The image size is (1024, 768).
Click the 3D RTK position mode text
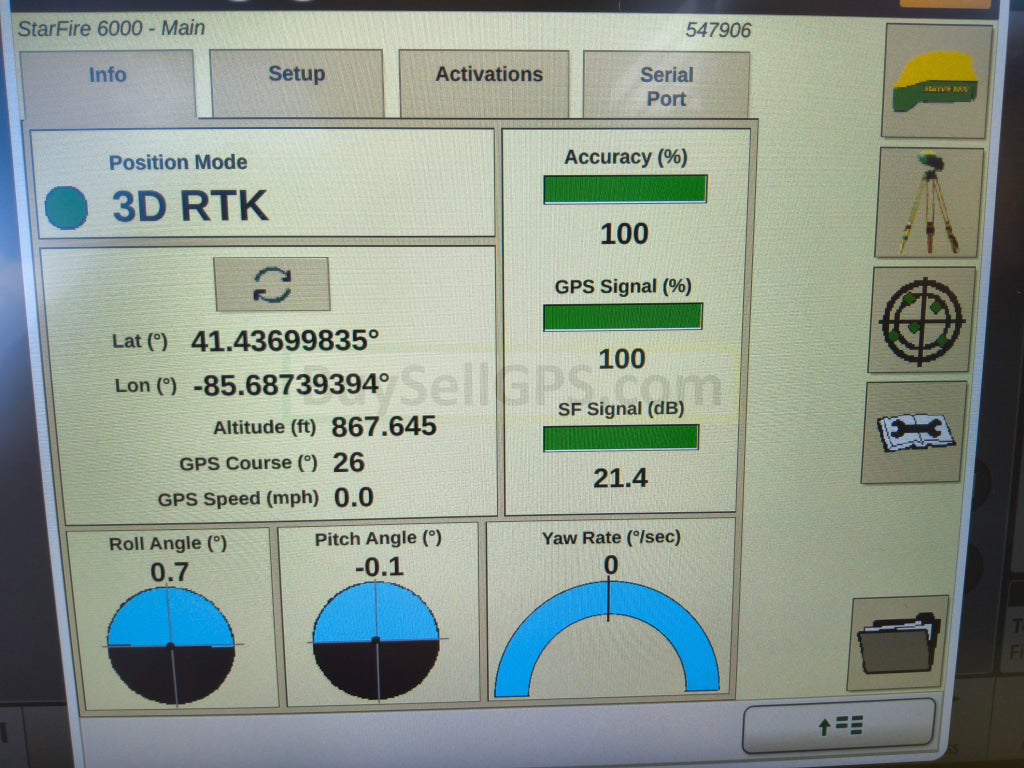(190, 206)
